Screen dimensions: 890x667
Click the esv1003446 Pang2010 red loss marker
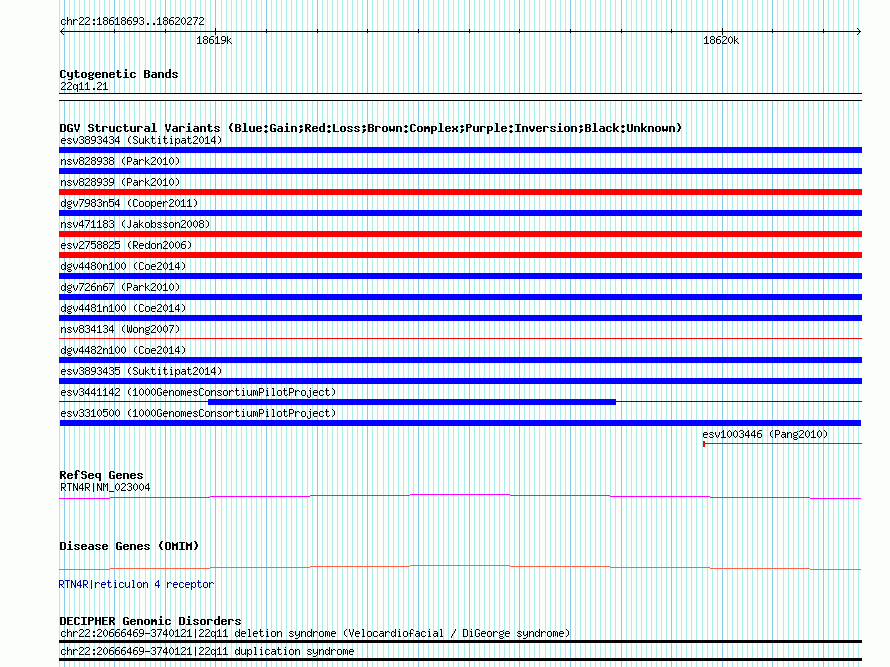(782, 443)
